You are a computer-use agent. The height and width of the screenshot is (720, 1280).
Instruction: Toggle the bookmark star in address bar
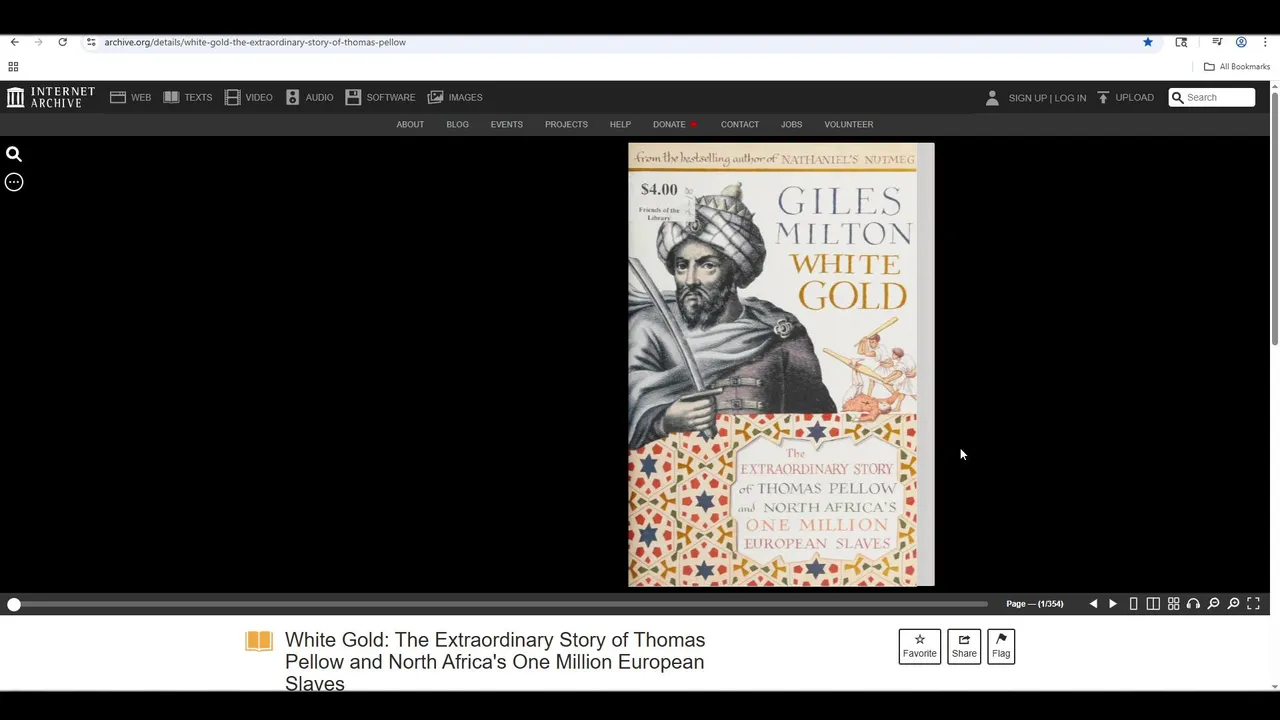[x=1148, y=42]
